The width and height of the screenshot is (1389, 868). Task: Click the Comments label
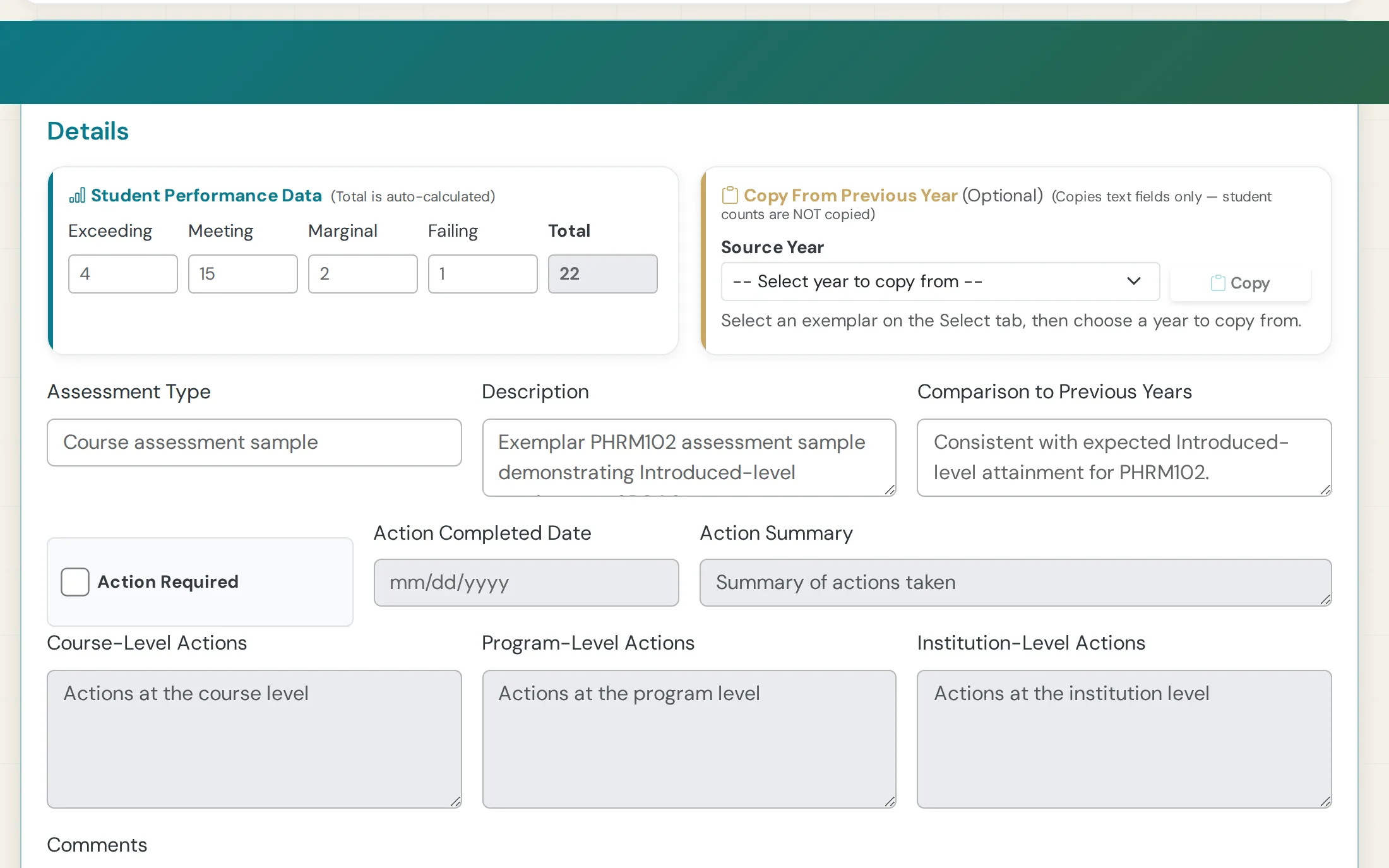[x=97, y=845]
